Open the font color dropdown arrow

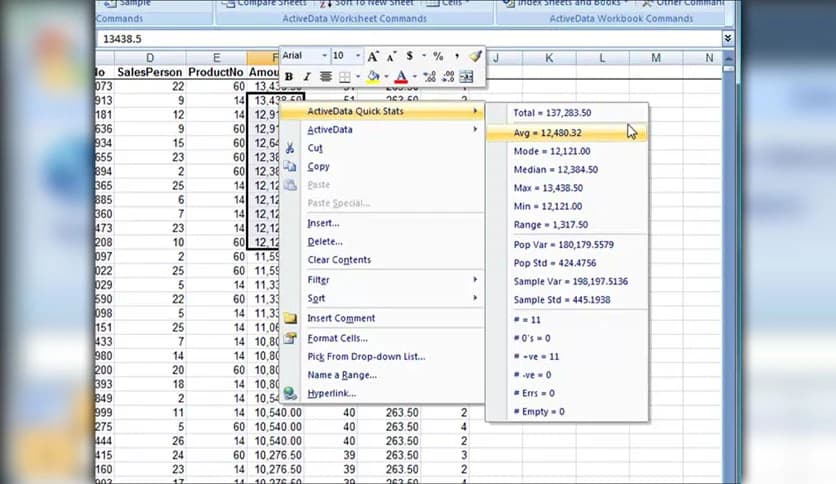point(414,77)
